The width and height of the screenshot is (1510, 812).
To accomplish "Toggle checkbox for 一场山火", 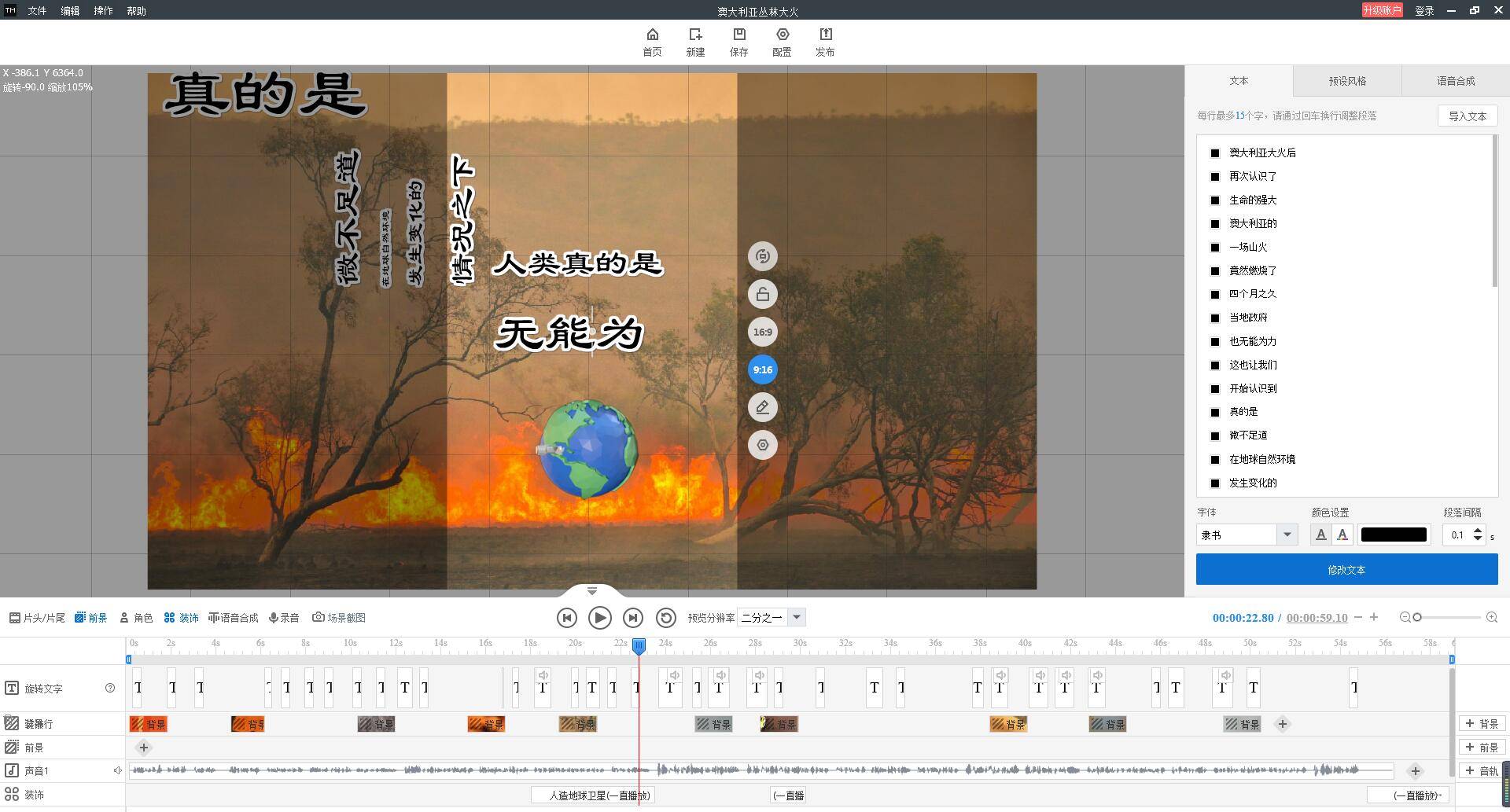I will point(1214,248).
